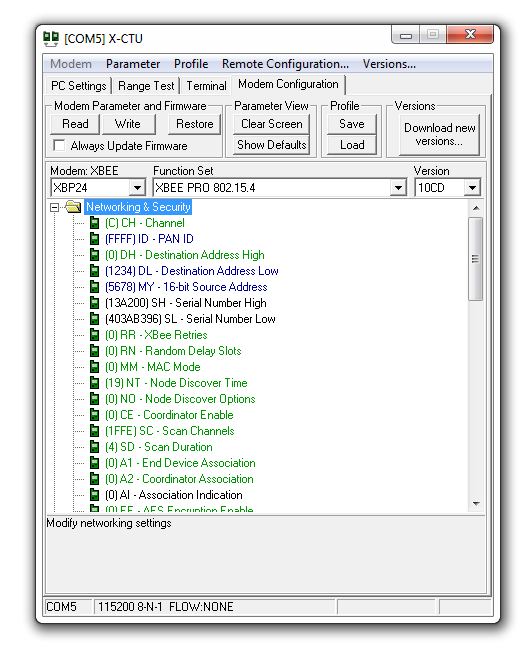Click the parameter list scrollbar thumb

[x=476, y=259]
